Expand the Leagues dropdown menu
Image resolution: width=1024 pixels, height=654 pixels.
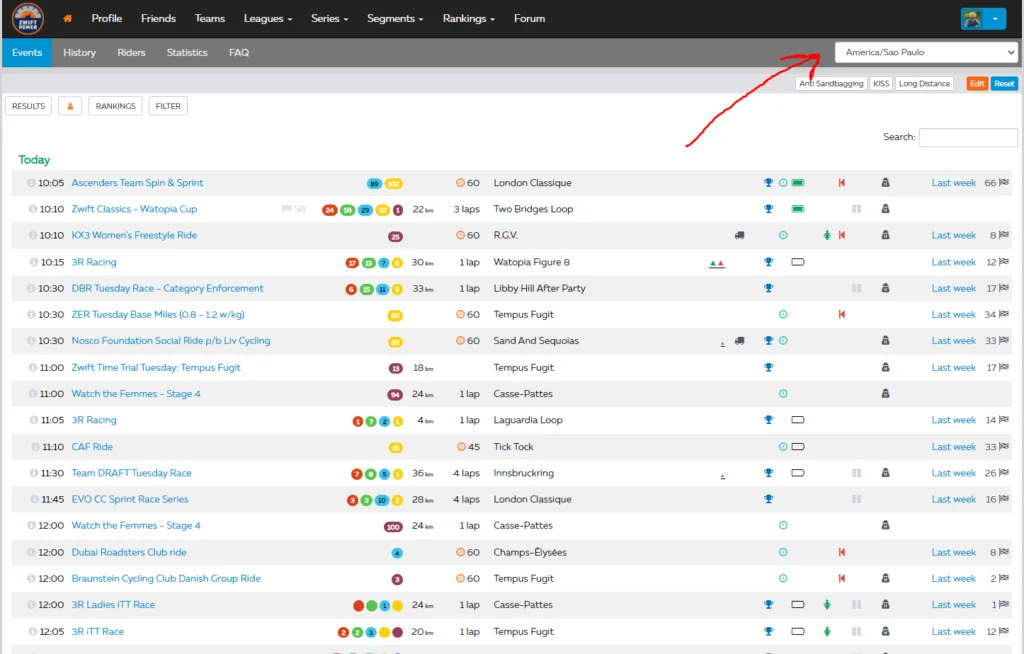pos(268,18)
